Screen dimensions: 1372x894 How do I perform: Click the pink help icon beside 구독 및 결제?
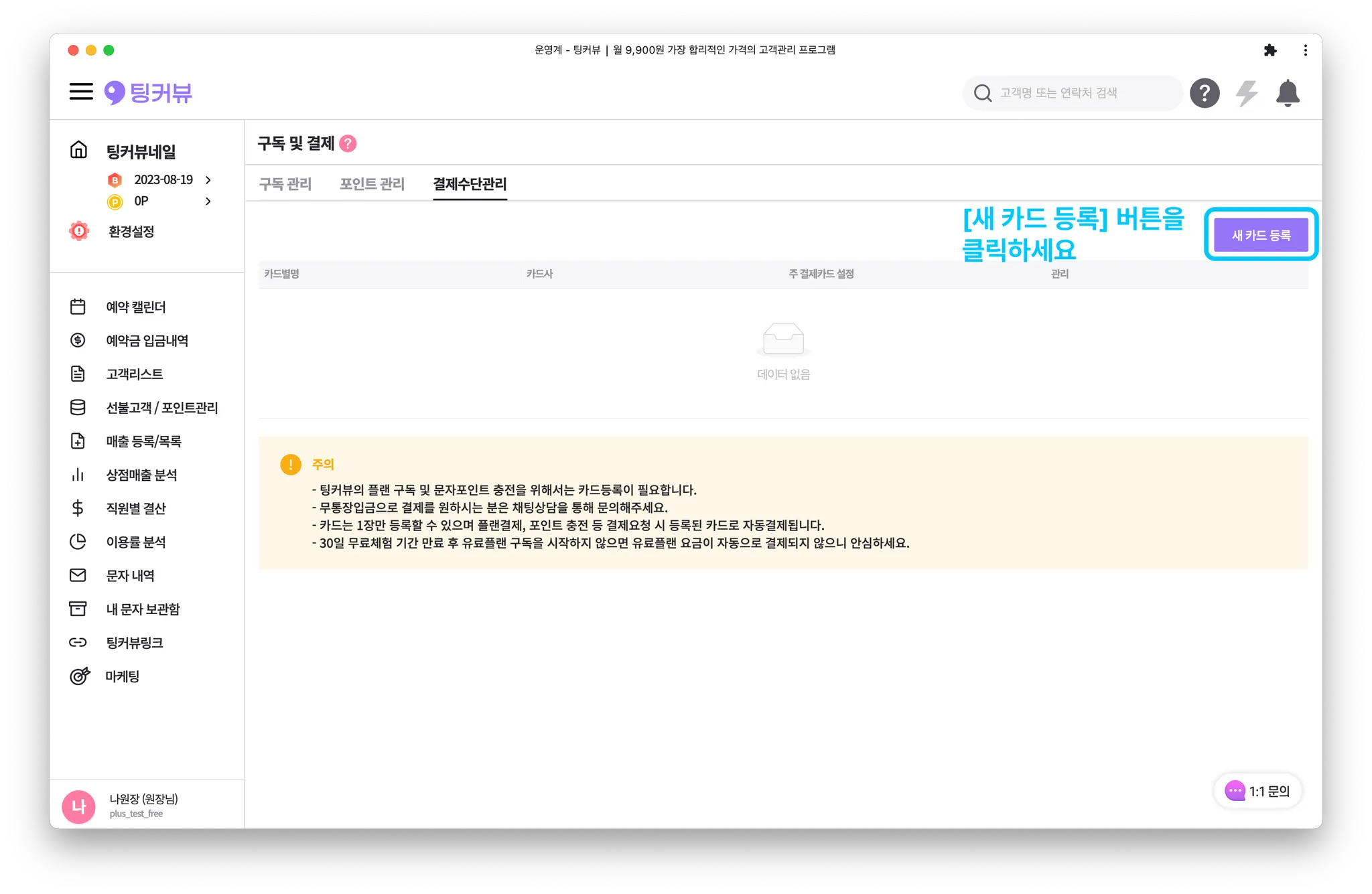[x=348, y=143]
